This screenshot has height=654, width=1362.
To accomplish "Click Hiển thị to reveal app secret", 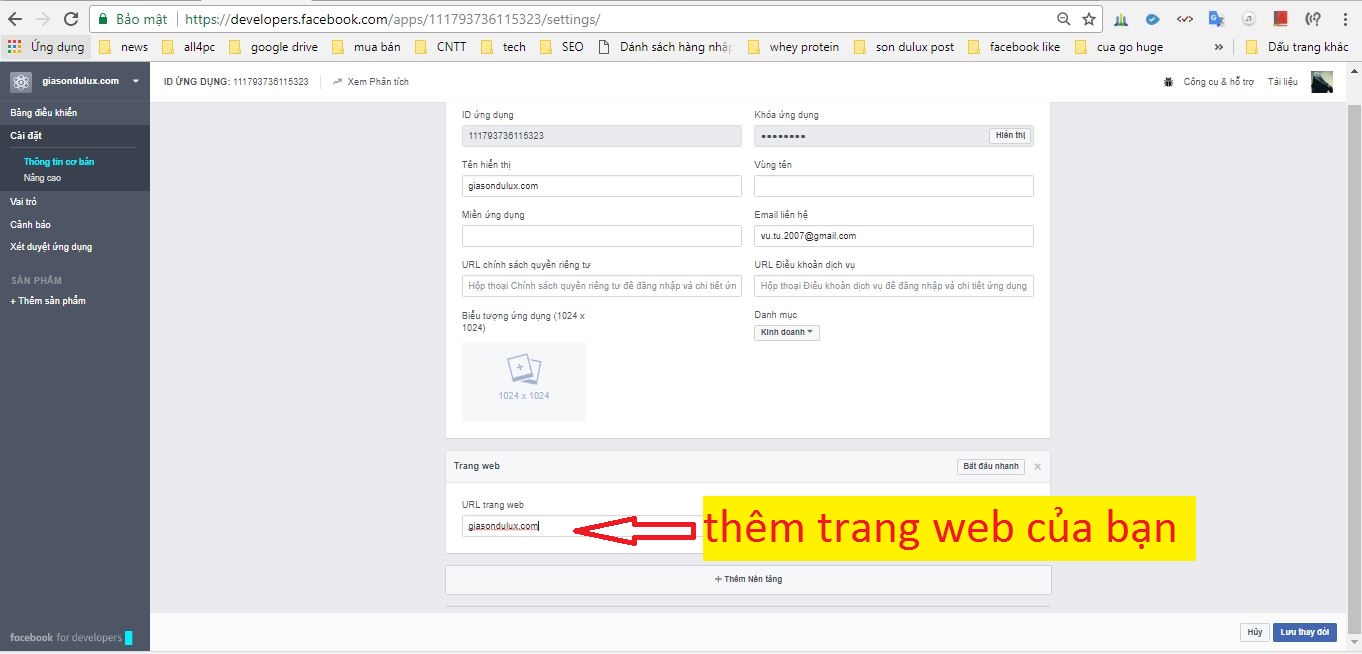I will pyautogui.click(x=1010, y=136).
